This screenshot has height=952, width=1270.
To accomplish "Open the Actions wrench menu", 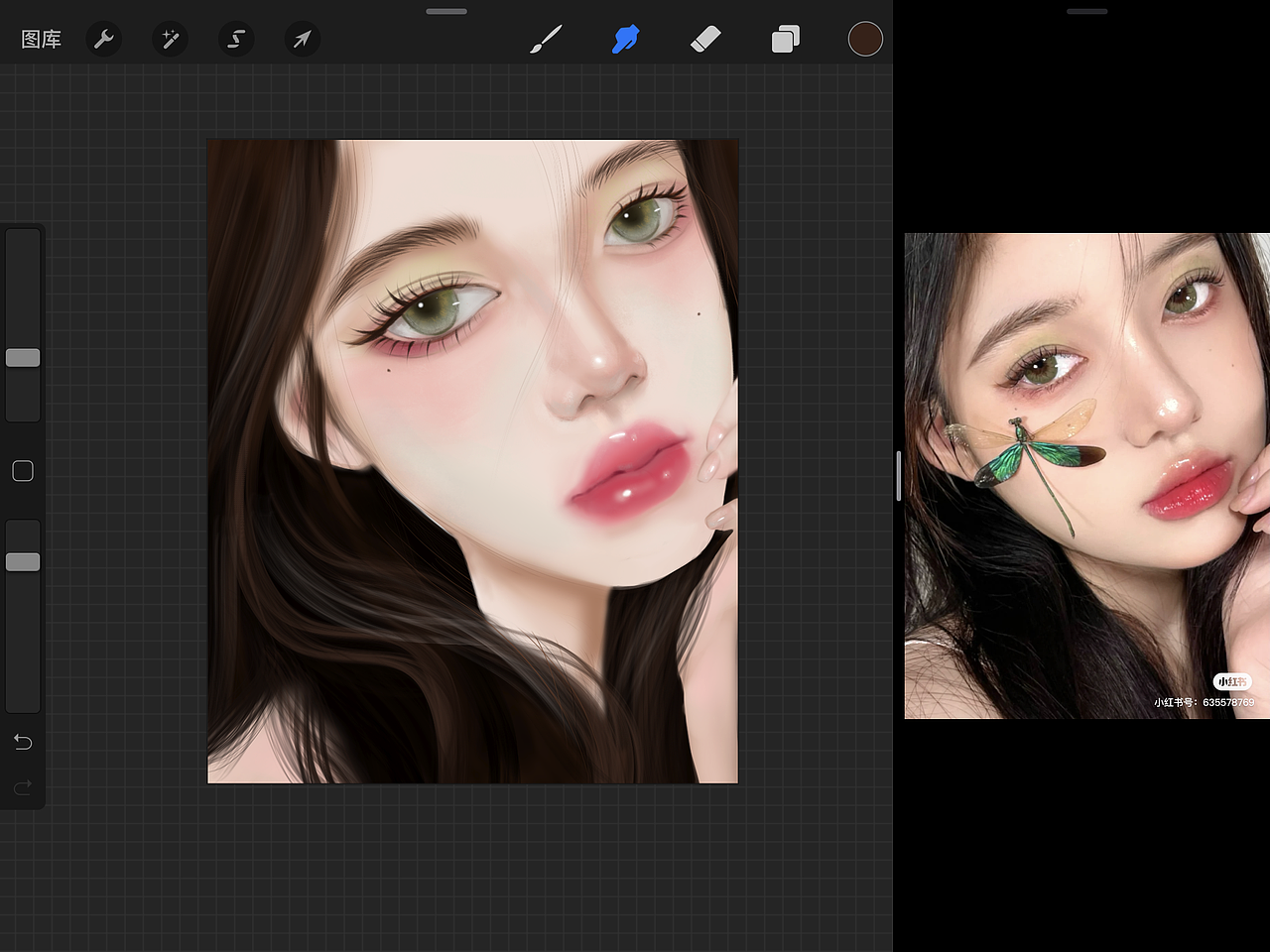I will click(103, 40).
